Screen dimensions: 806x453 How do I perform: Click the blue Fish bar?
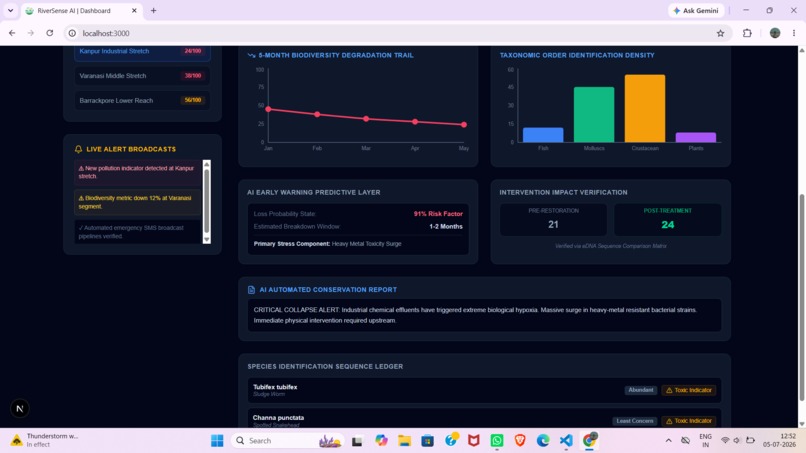click(543, 135)
